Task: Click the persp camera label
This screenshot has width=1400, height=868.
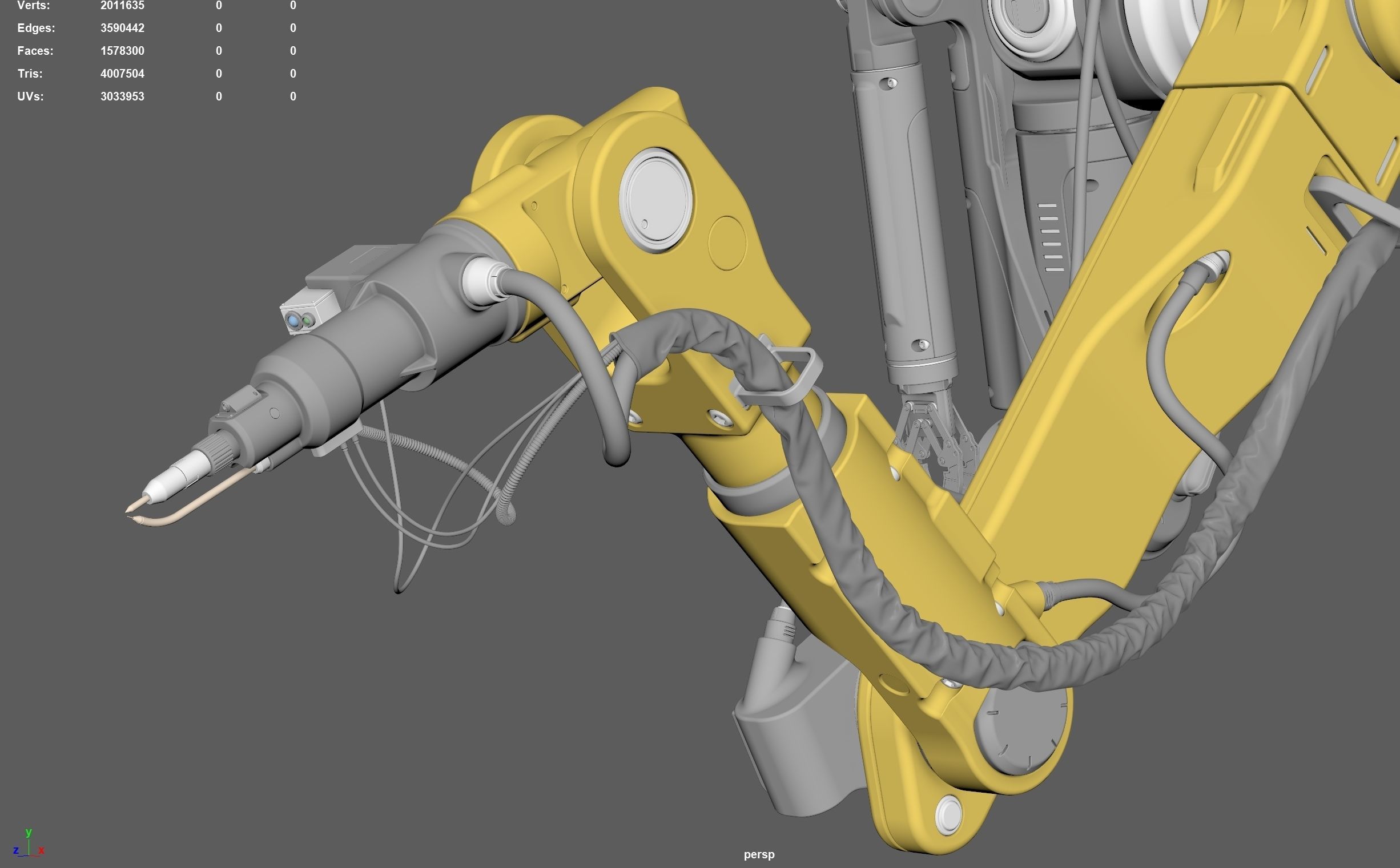Action: click(759, 854)
